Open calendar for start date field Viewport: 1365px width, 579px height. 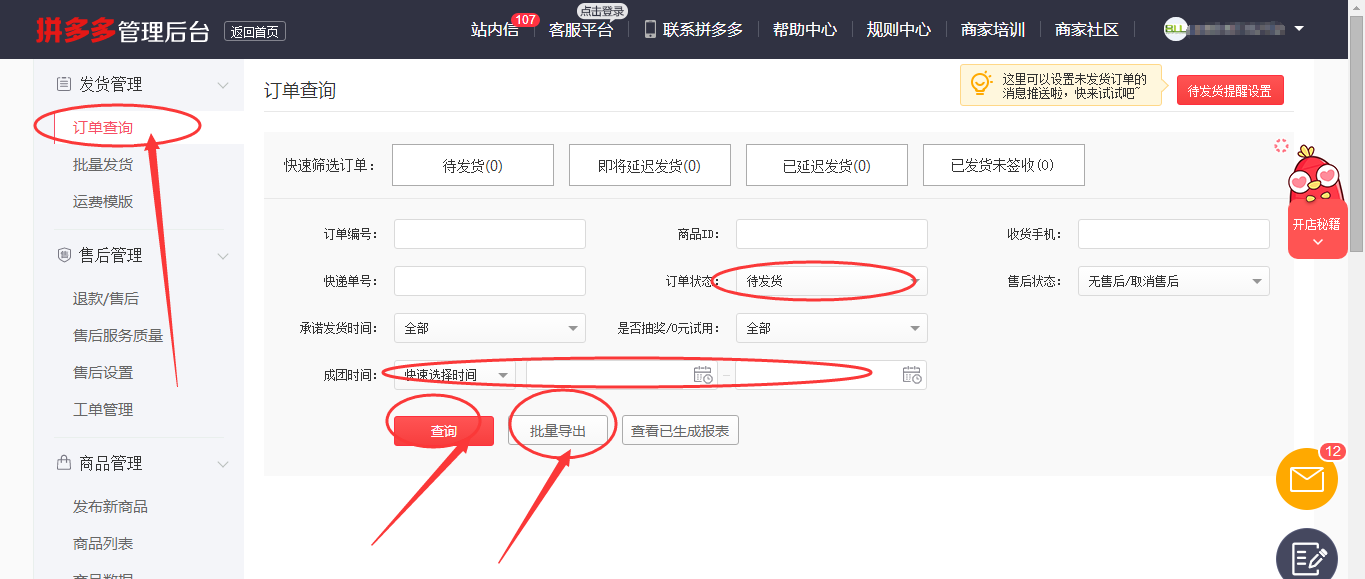[x=703, y=375]
